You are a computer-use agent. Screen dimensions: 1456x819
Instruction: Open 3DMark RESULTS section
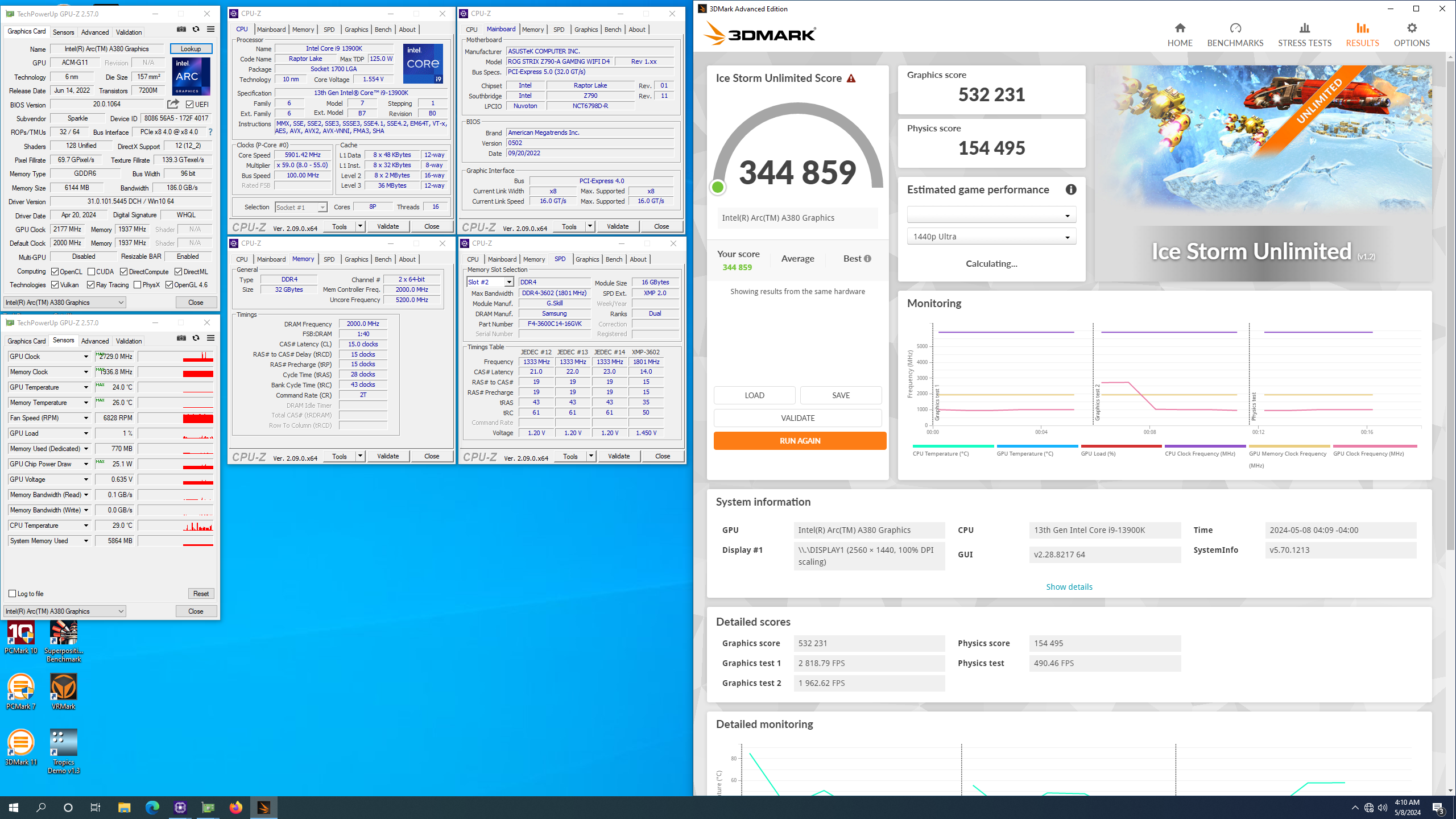(1362, 35)
